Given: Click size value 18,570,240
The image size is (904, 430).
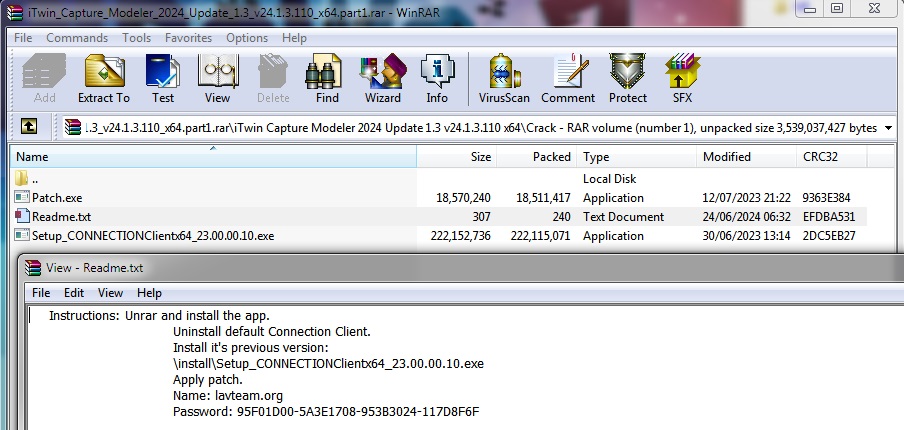Looking at the screenshot, I should point(464,198).
